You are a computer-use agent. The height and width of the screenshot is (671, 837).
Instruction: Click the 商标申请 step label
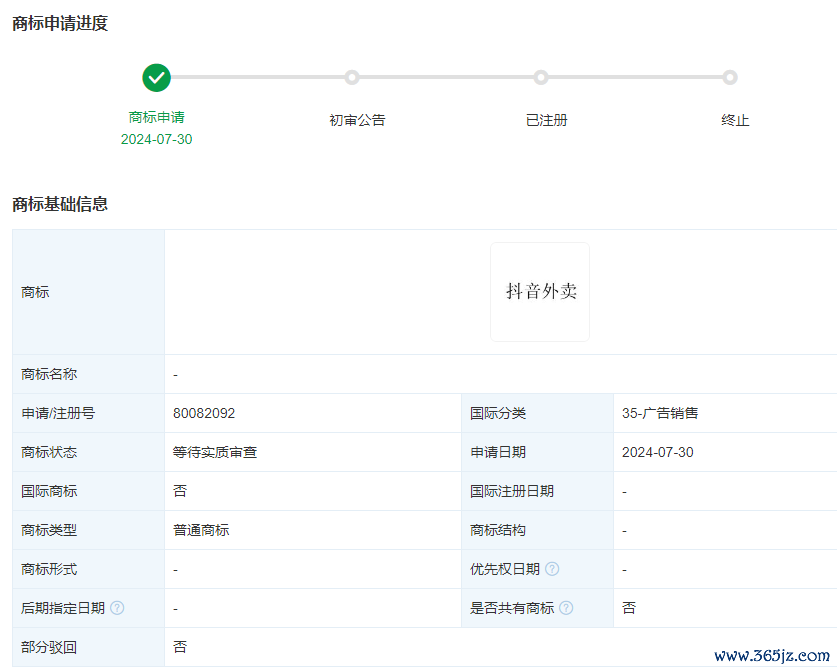(x=156, y=117)
